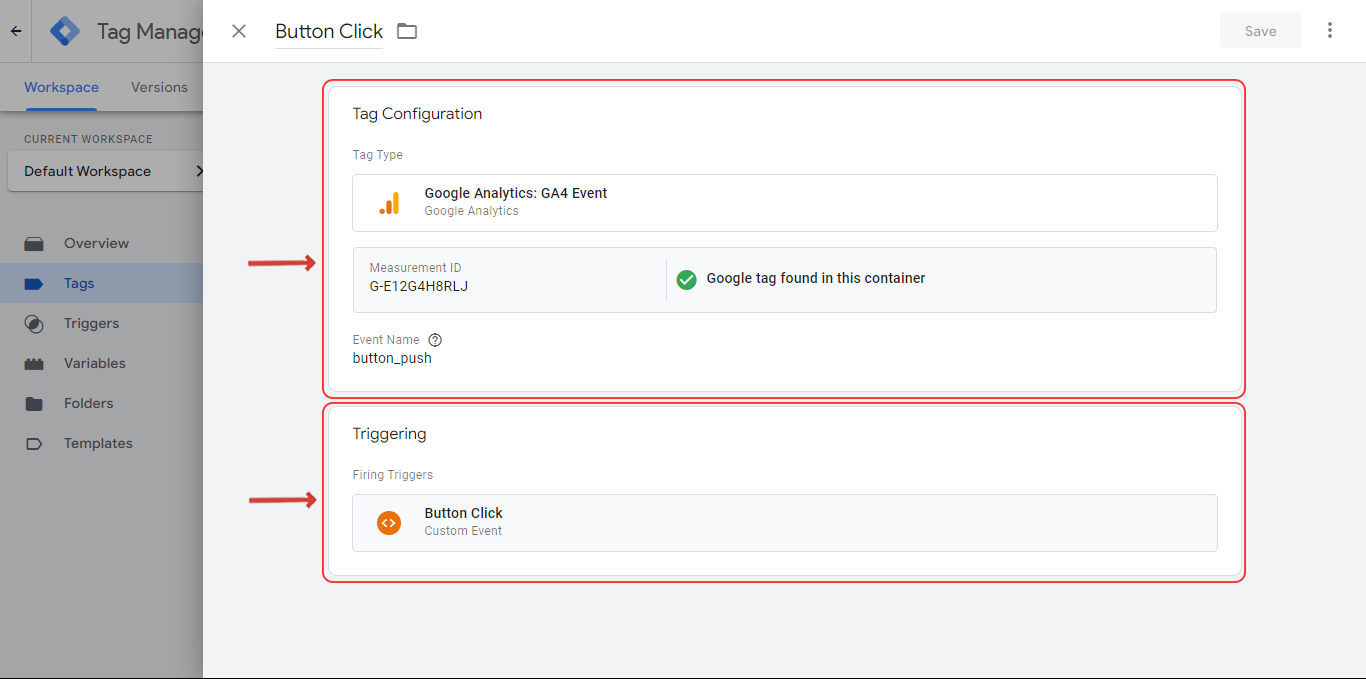
Task: Click the Overview briefcase icon
Action: (34, 243)
